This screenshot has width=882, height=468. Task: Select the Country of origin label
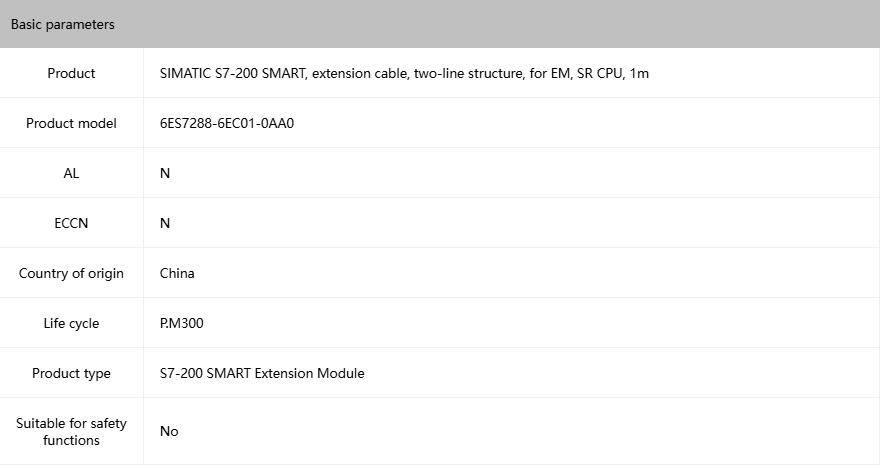[71, 273]
